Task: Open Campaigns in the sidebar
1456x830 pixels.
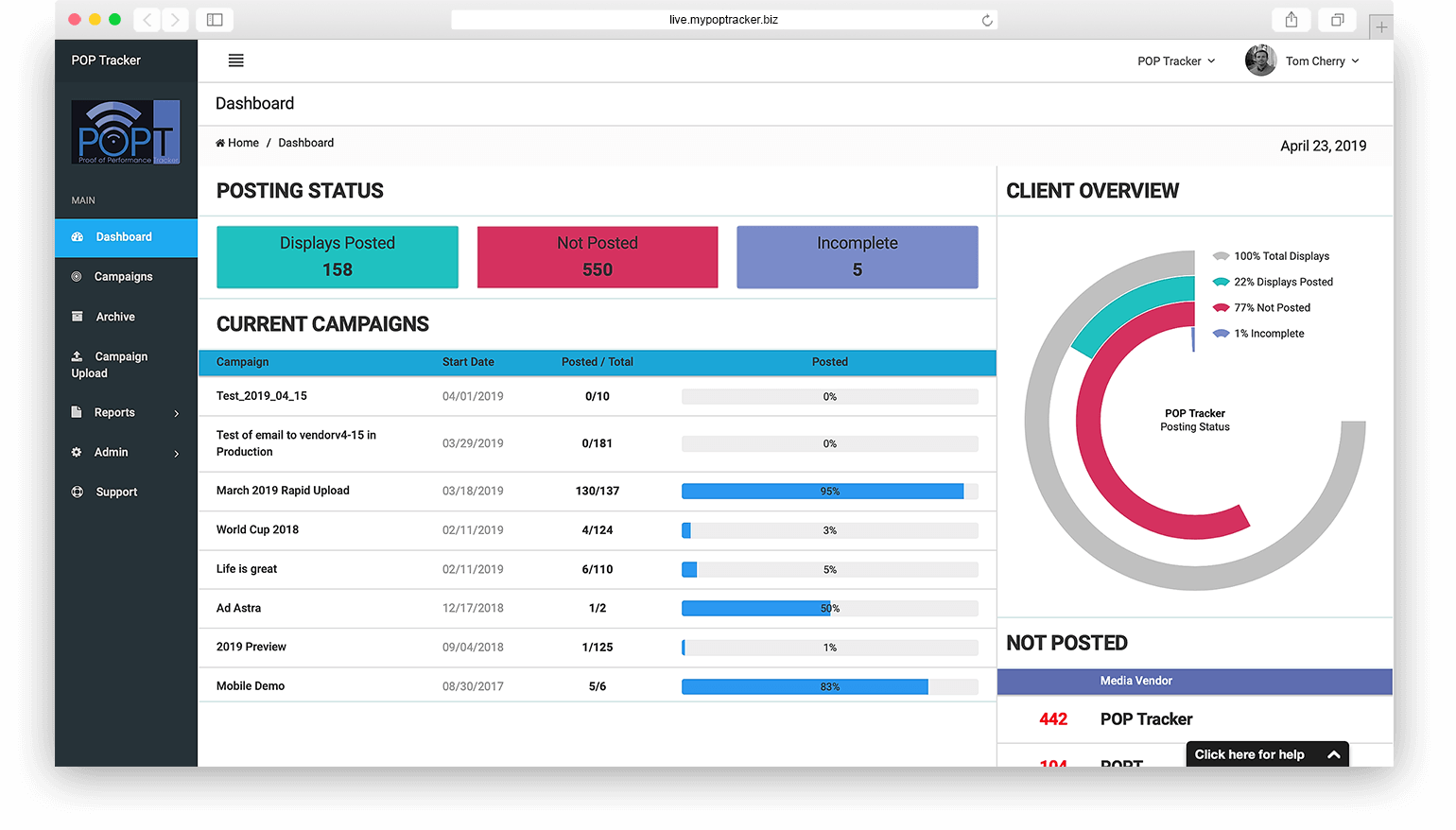Action: click(x=123, y=277)
